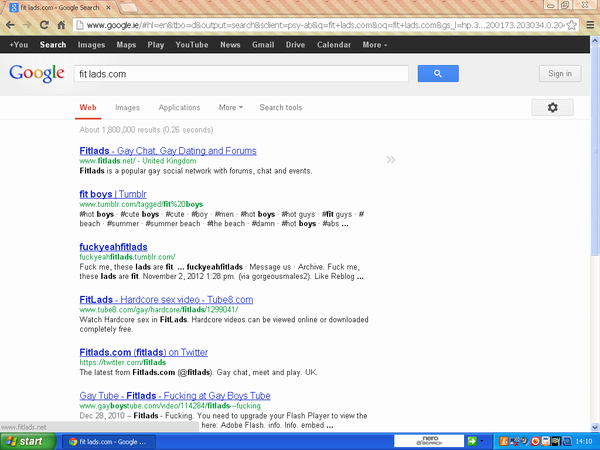This screenshot has height=450, width=600.
Task: Open the Java update tray icon
Action: [x=504, y=442]
